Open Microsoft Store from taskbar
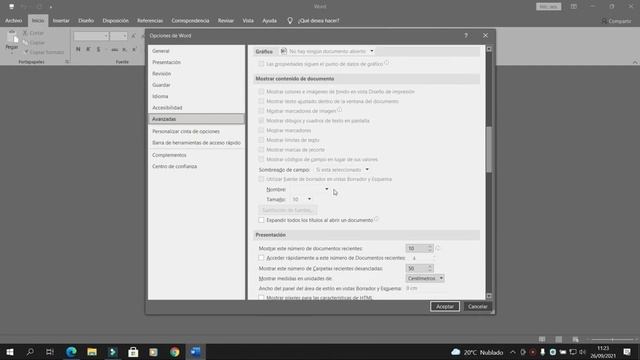Screen dimensions: 640x360 [x=133, y=352]
